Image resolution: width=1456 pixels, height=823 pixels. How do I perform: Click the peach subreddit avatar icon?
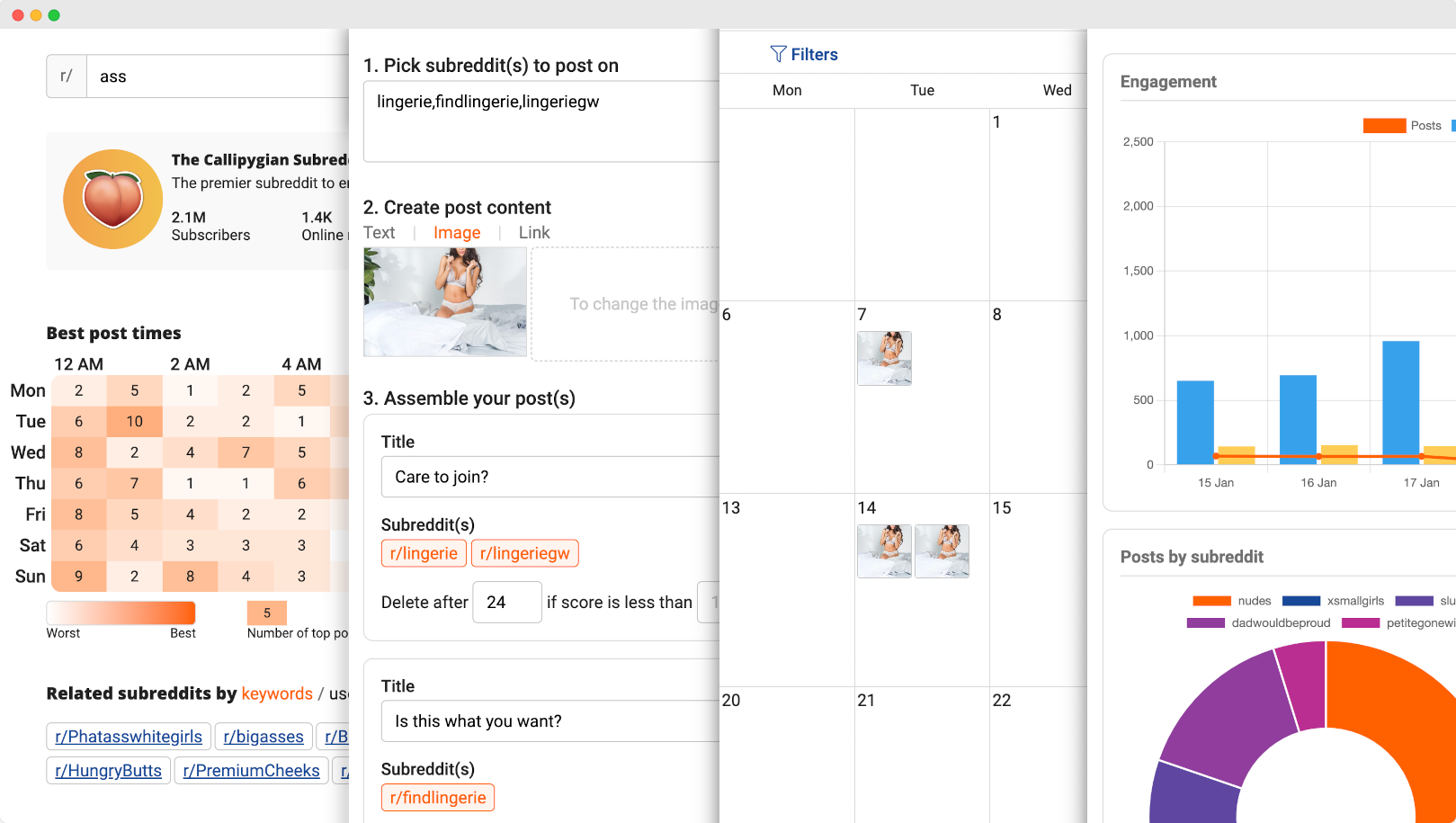[112, 199]
